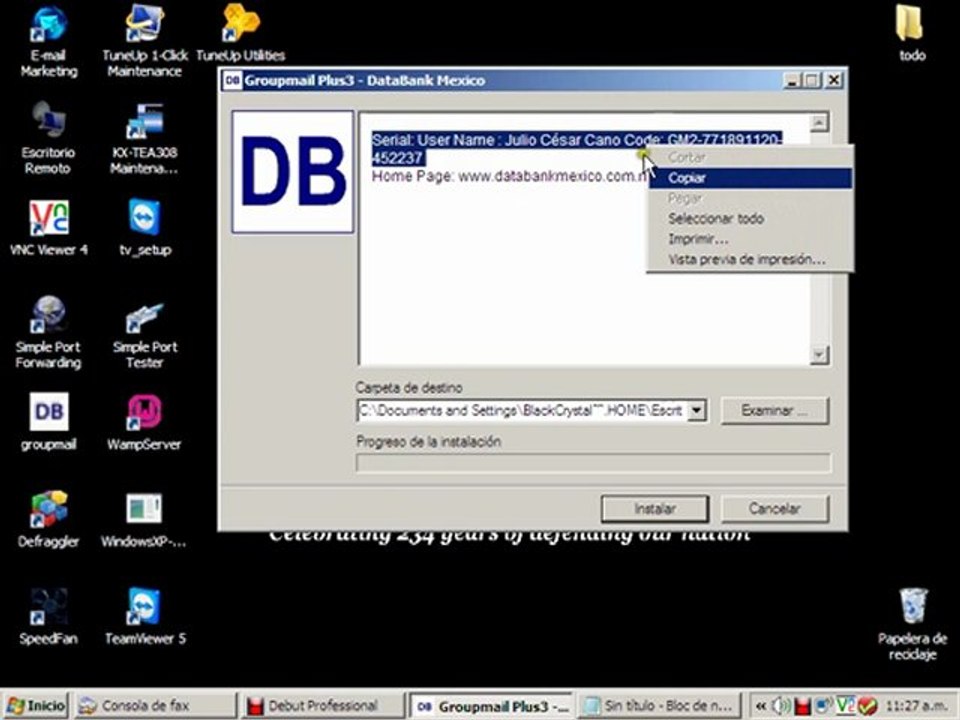Choose Copiar from the context menu
Image resolution: width=960 pixels, height=720 pixels.
coord(750,178)
